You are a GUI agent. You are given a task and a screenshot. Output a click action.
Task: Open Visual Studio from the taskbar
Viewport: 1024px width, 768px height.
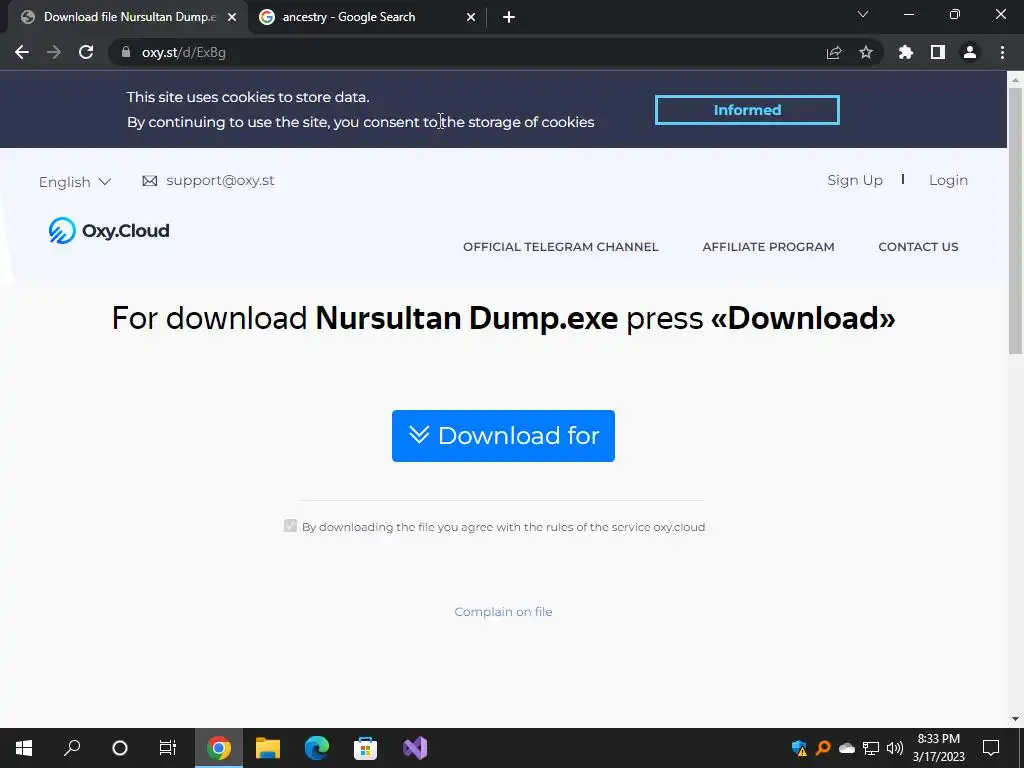point(415,748)
